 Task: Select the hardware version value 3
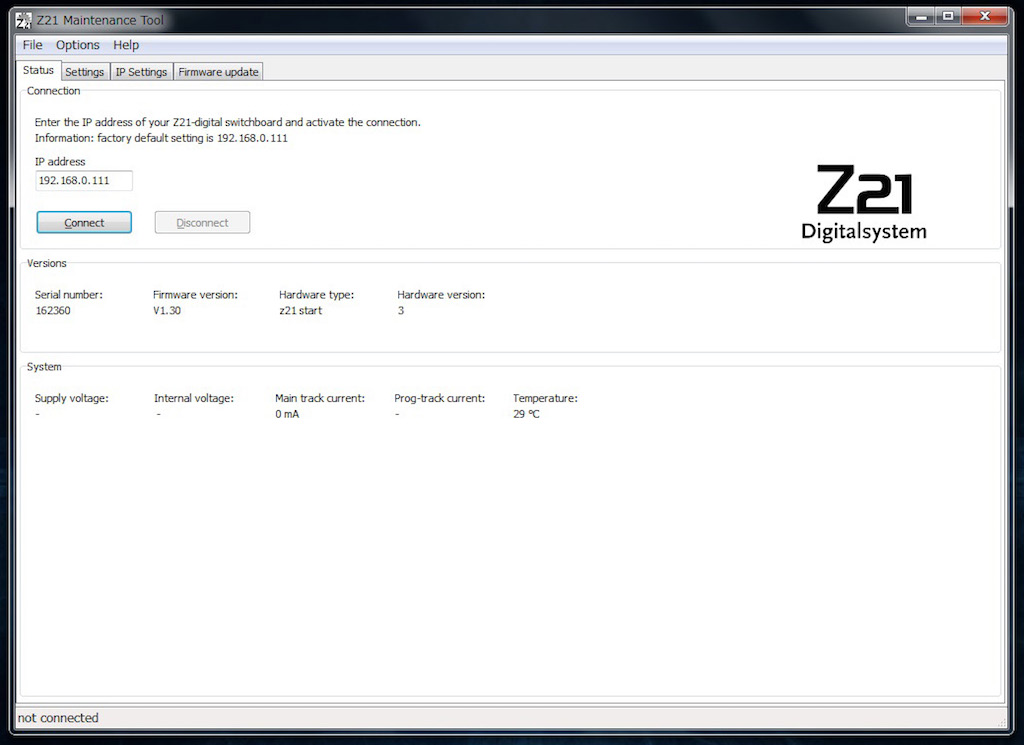(401, 311)
